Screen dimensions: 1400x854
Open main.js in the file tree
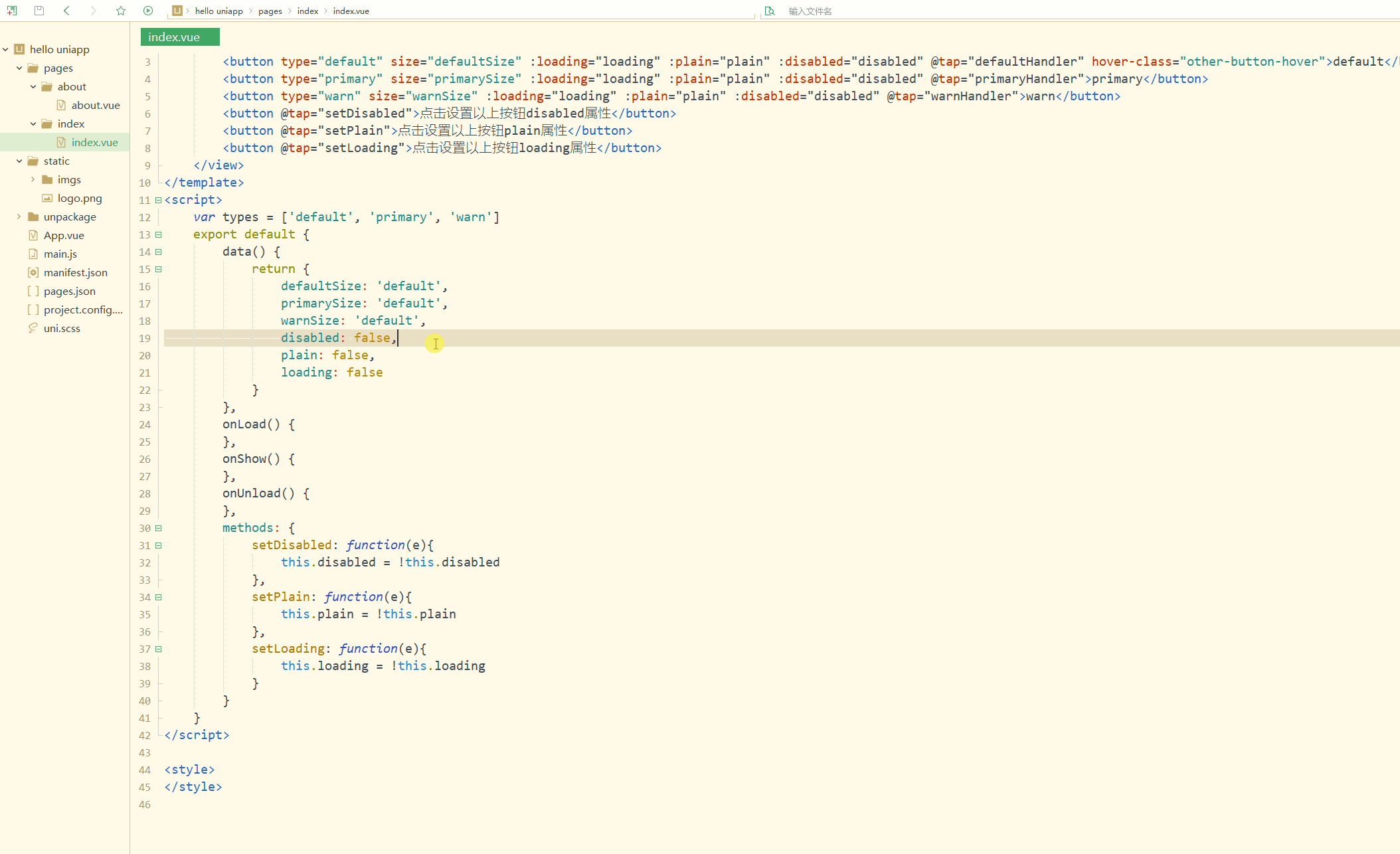60,254
